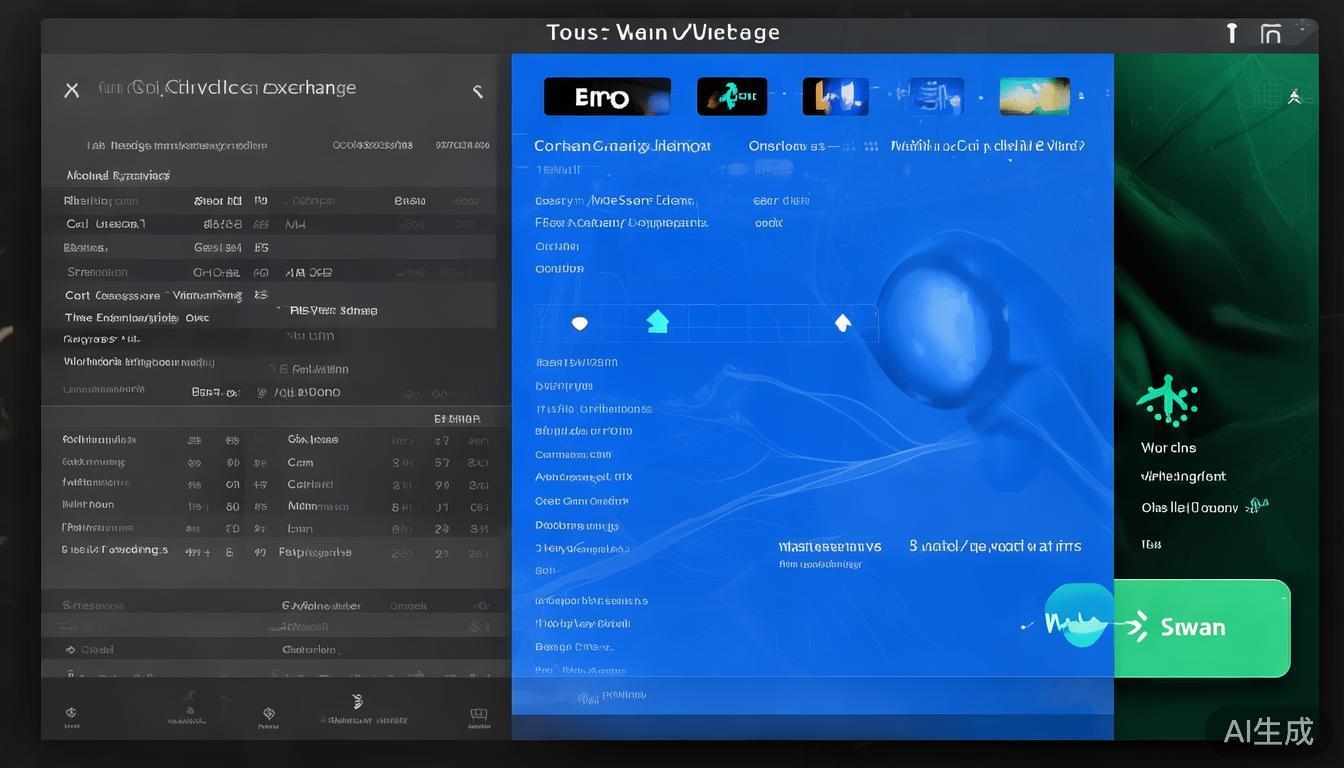Click the bracket window icon in the title bar
The height and width of the screenshot is (768, 1344).
pos(1271,34)
